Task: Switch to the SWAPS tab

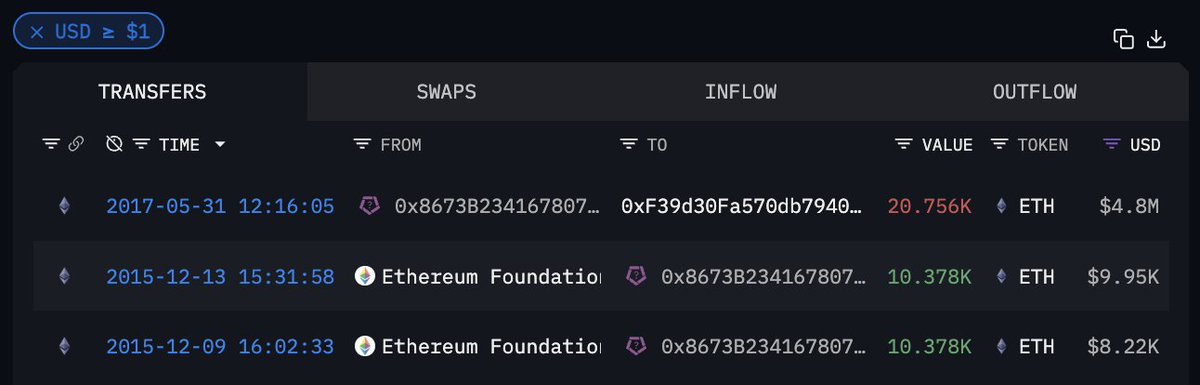Action: (446, 92)
